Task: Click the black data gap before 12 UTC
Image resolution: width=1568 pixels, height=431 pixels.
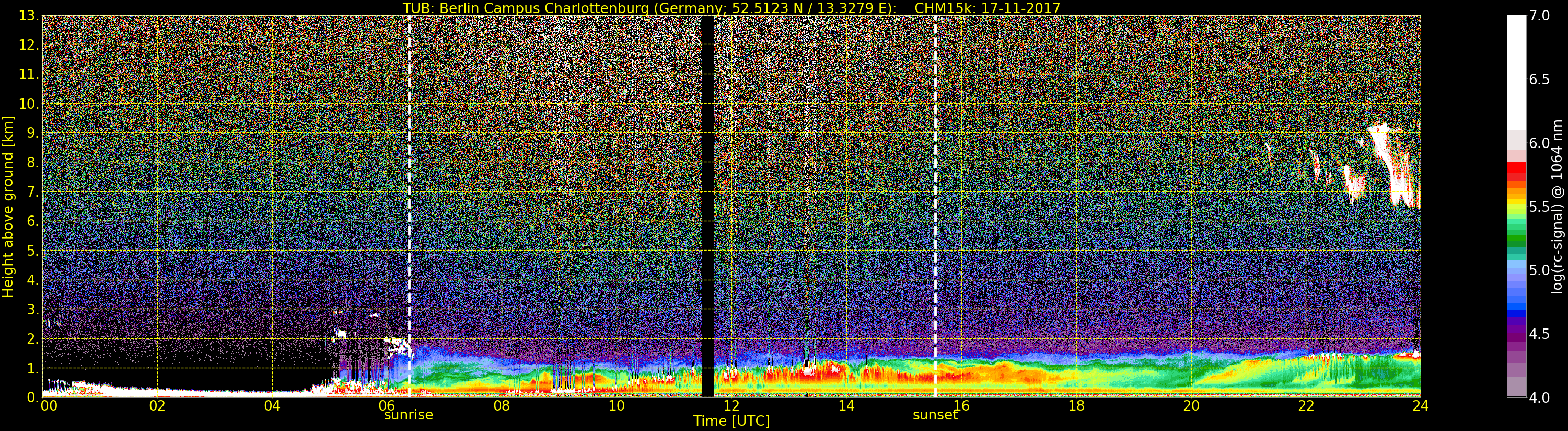Action: pyautogui.click(x=707, y=206)
